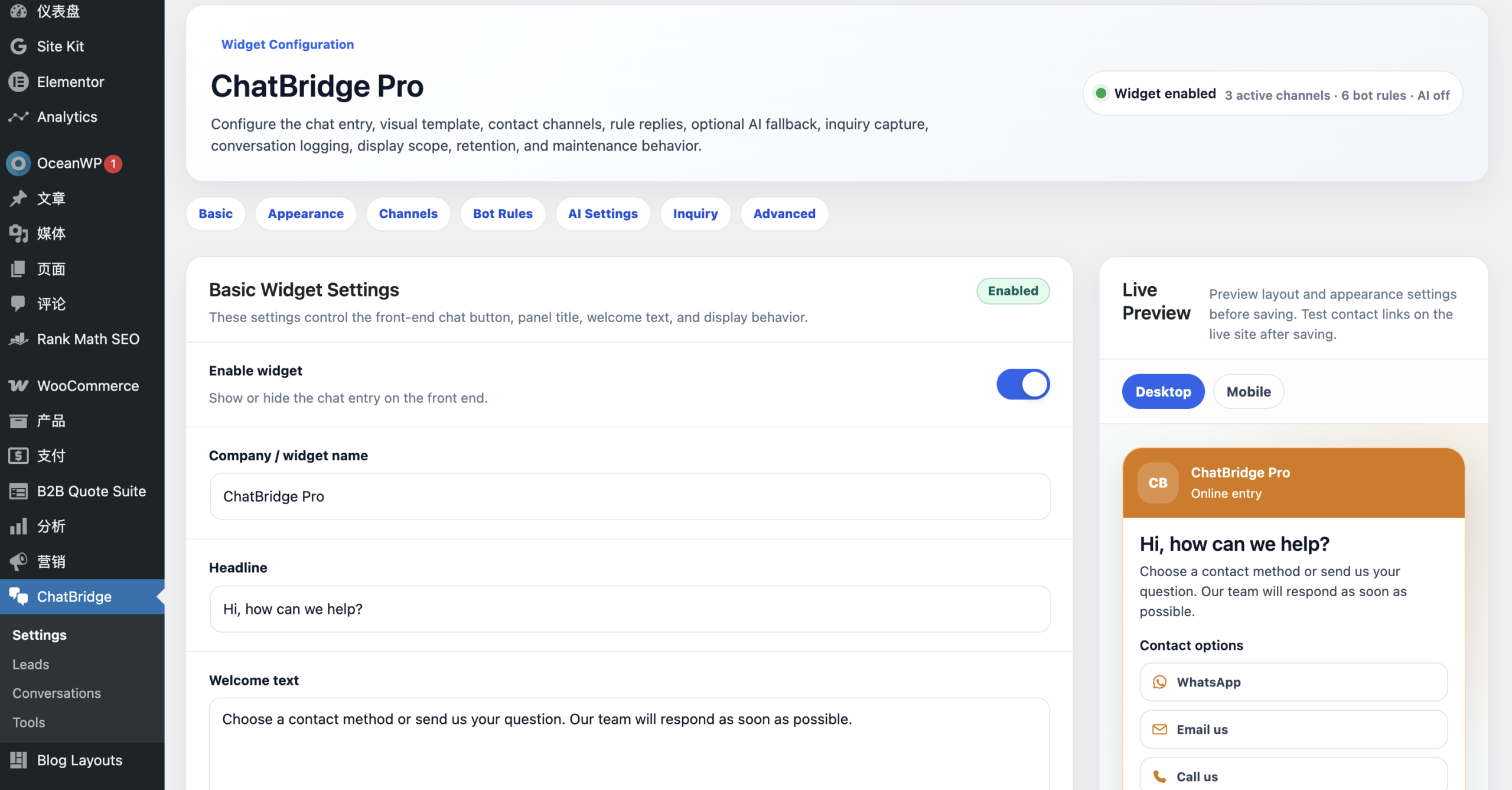Open Elementor menu label
The width and height of the screenshot is (1512, 790).
70,82
